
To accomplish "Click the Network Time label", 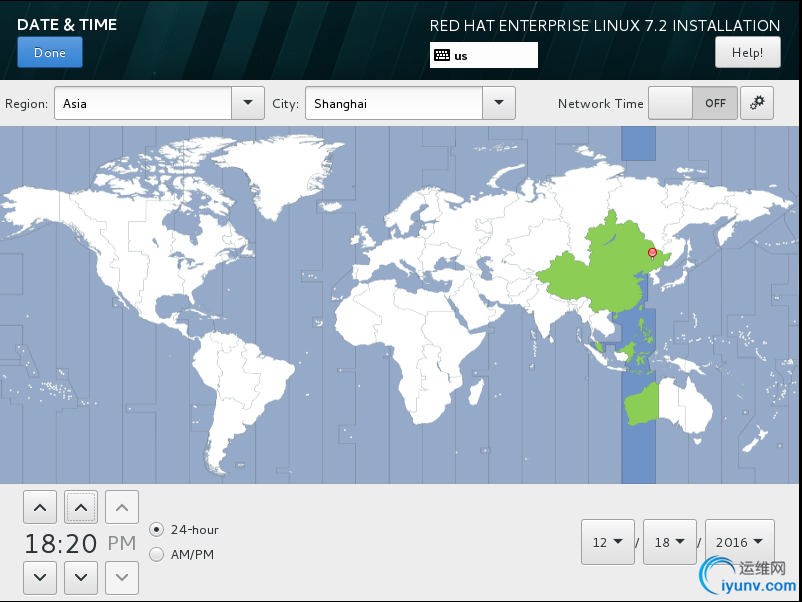I will pyautogui.click(x=600, y=104).
